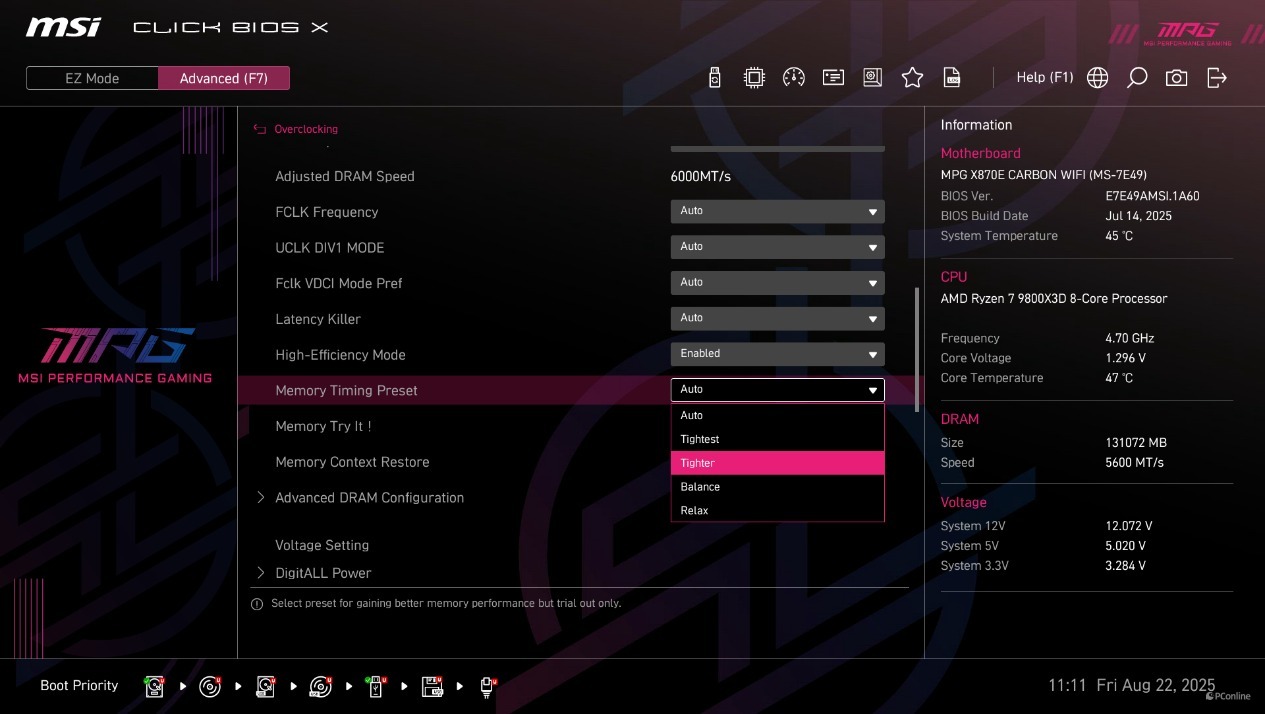
Task: Select the Memory Try It ! setting
Action: [x=323, y=426]
